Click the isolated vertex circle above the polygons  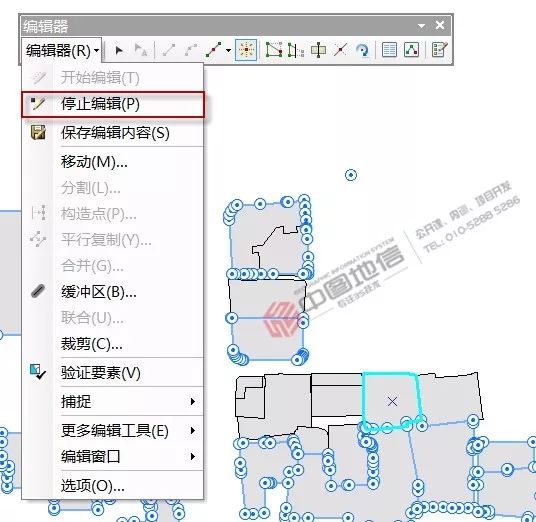pyautogui.click(x=351, y=175)
